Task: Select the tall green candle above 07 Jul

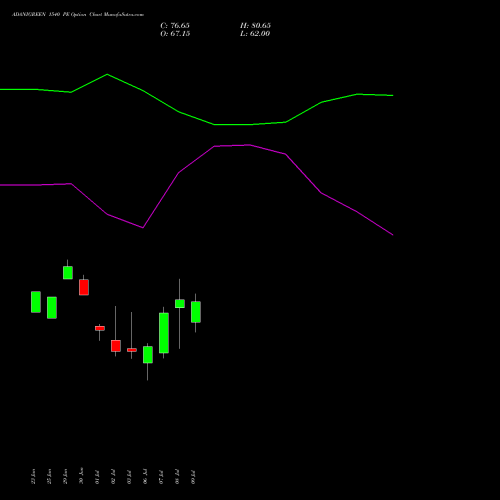Action: [x=164, y=333]
